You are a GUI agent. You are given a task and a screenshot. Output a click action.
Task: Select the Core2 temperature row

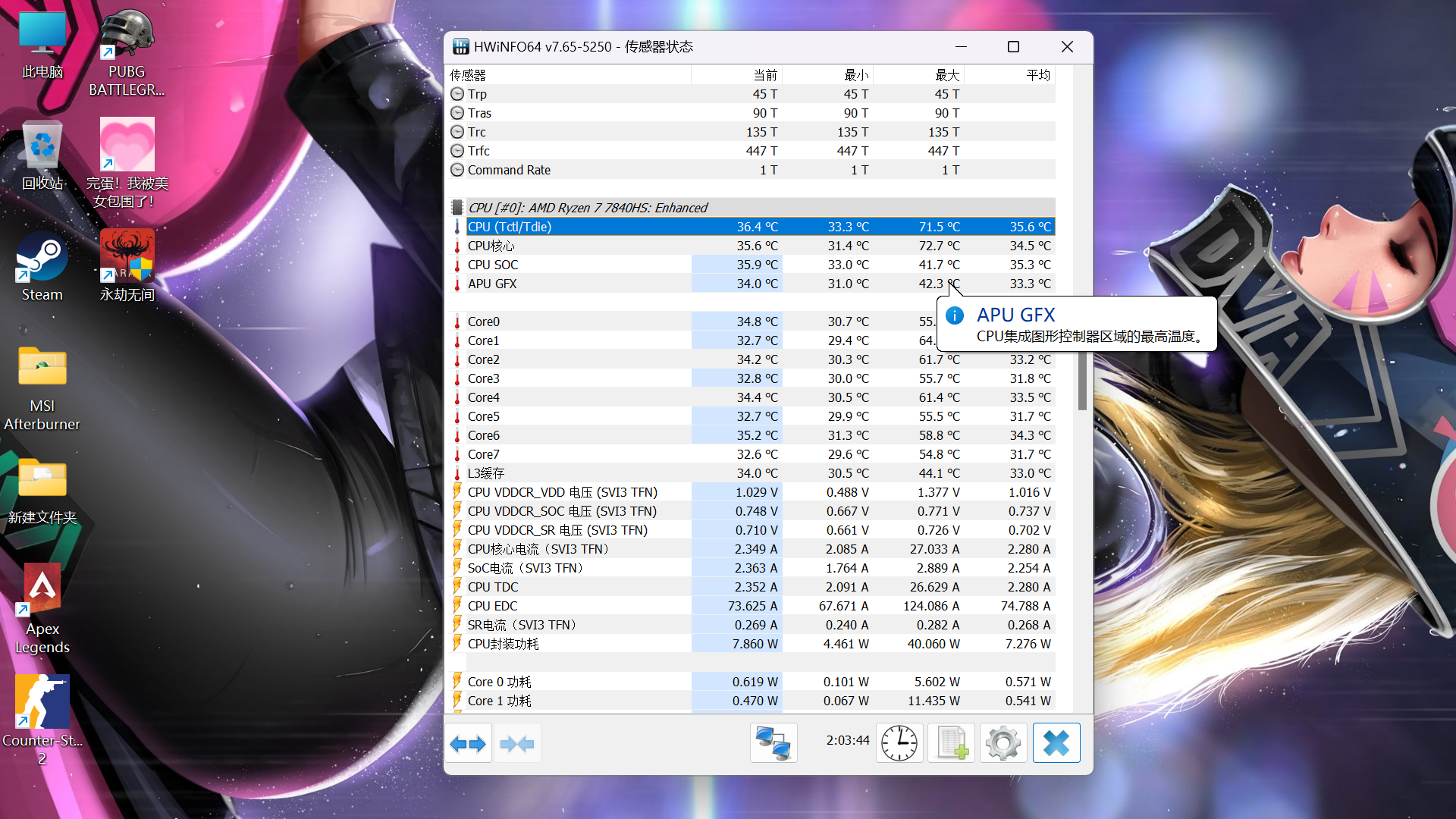(752, 359)
